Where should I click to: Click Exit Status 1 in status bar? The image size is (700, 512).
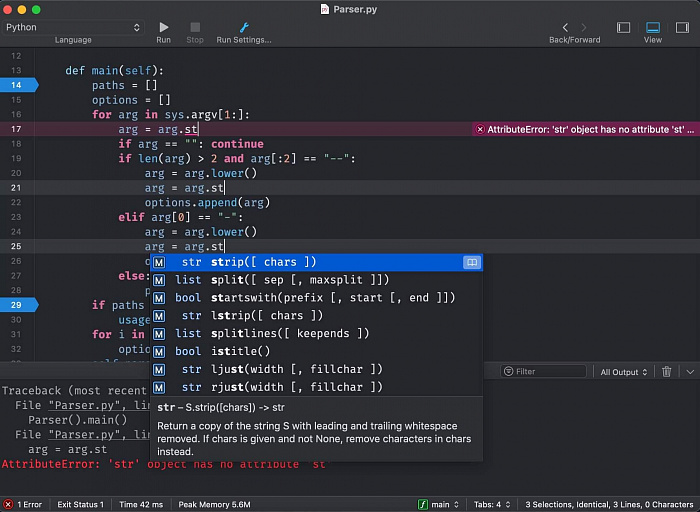[80, 504]
